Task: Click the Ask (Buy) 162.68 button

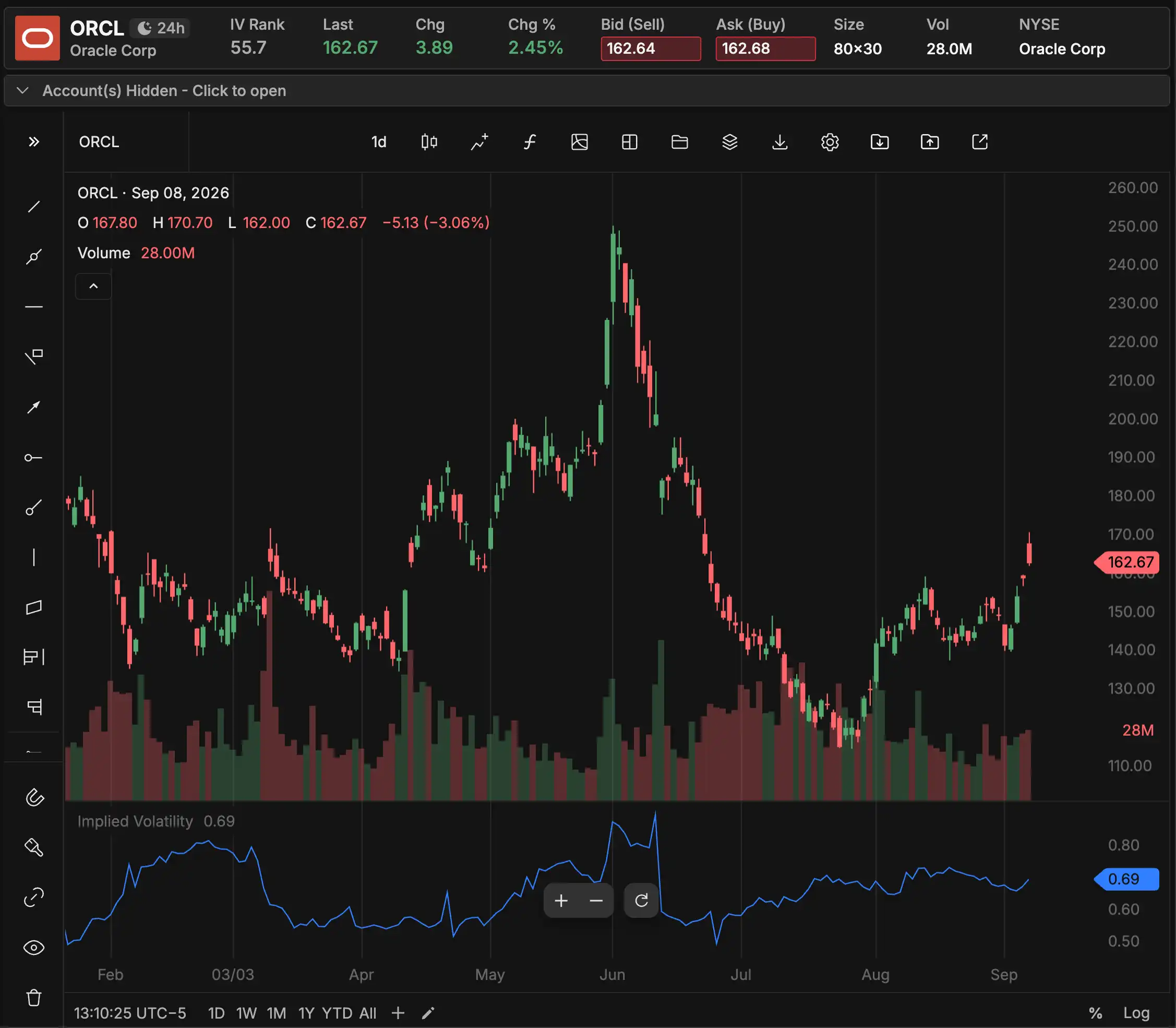Action: pyautogui.click(x=765, y=48)
